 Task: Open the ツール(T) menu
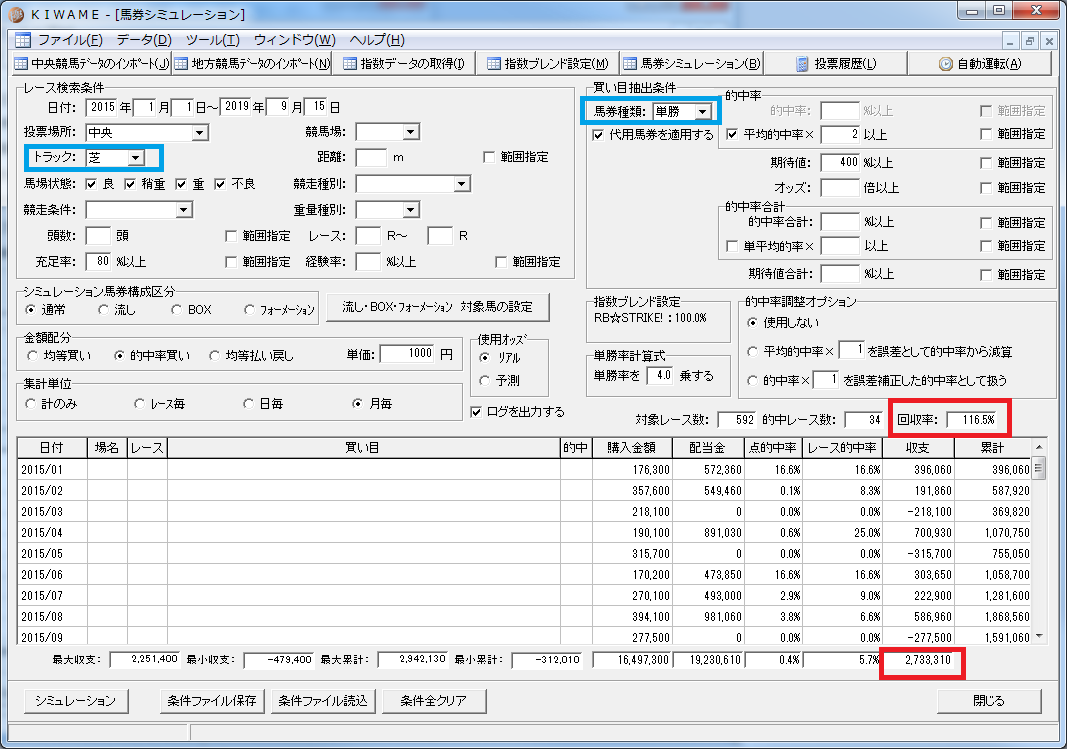[x=212, y=39]
